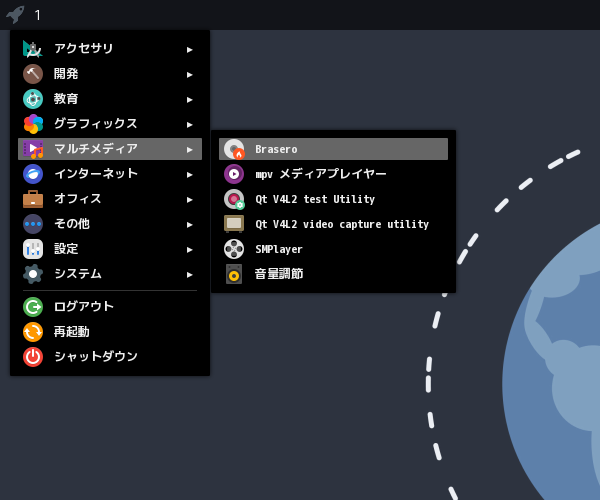Select workspace 1 in top panel
This screenshot has width=600, height=500.
[37, 15]
